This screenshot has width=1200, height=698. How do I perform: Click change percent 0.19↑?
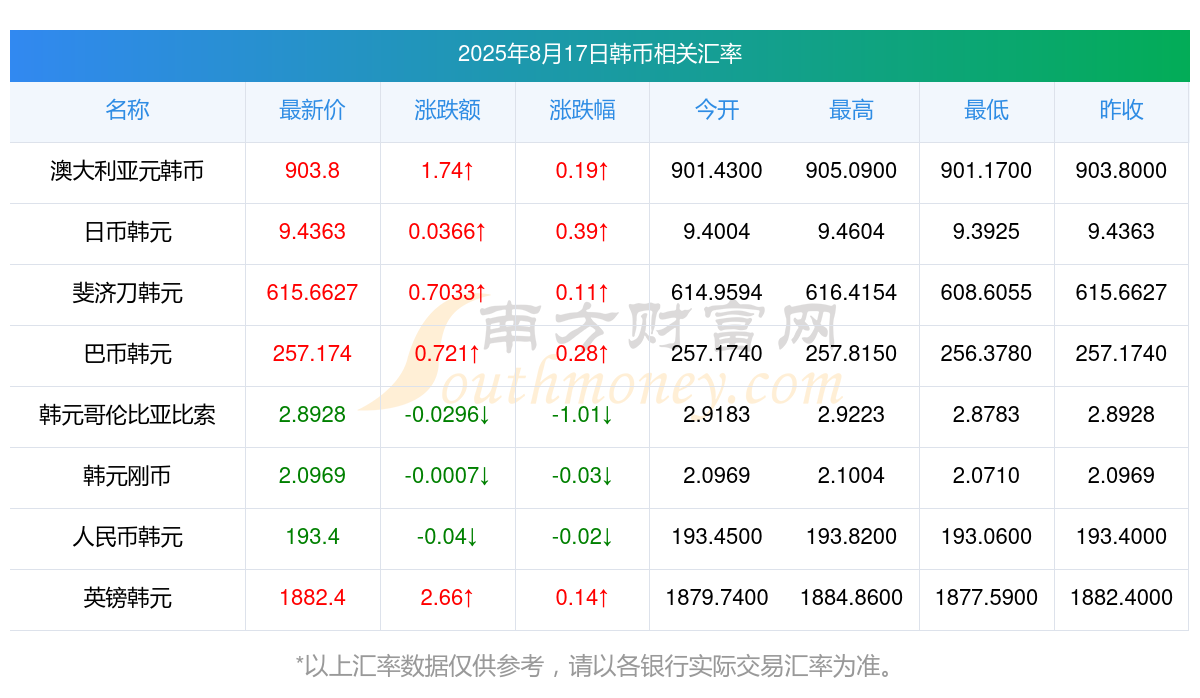pyautogui.click(x=582, y=171)
